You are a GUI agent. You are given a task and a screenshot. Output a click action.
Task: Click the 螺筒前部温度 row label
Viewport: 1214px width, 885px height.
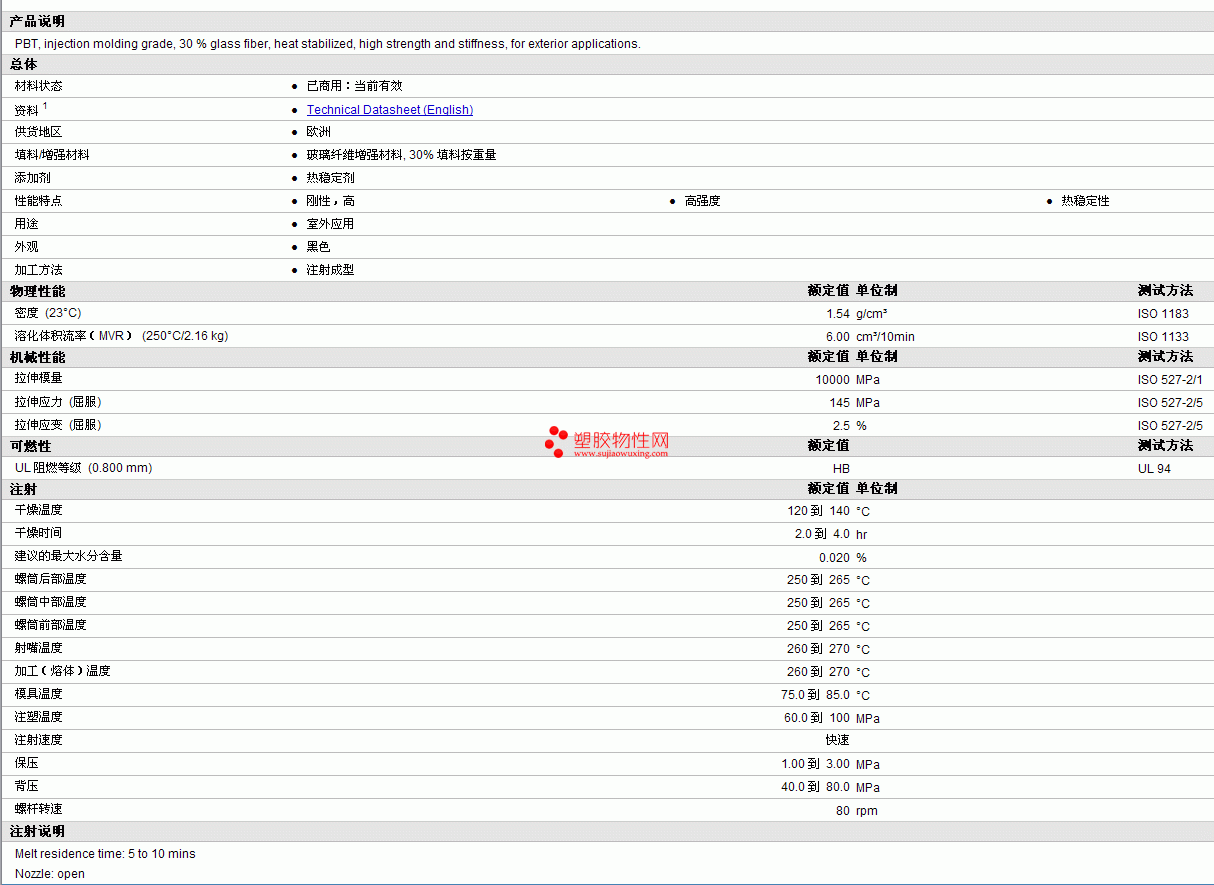pyautogui.click(x=50, y=626)
